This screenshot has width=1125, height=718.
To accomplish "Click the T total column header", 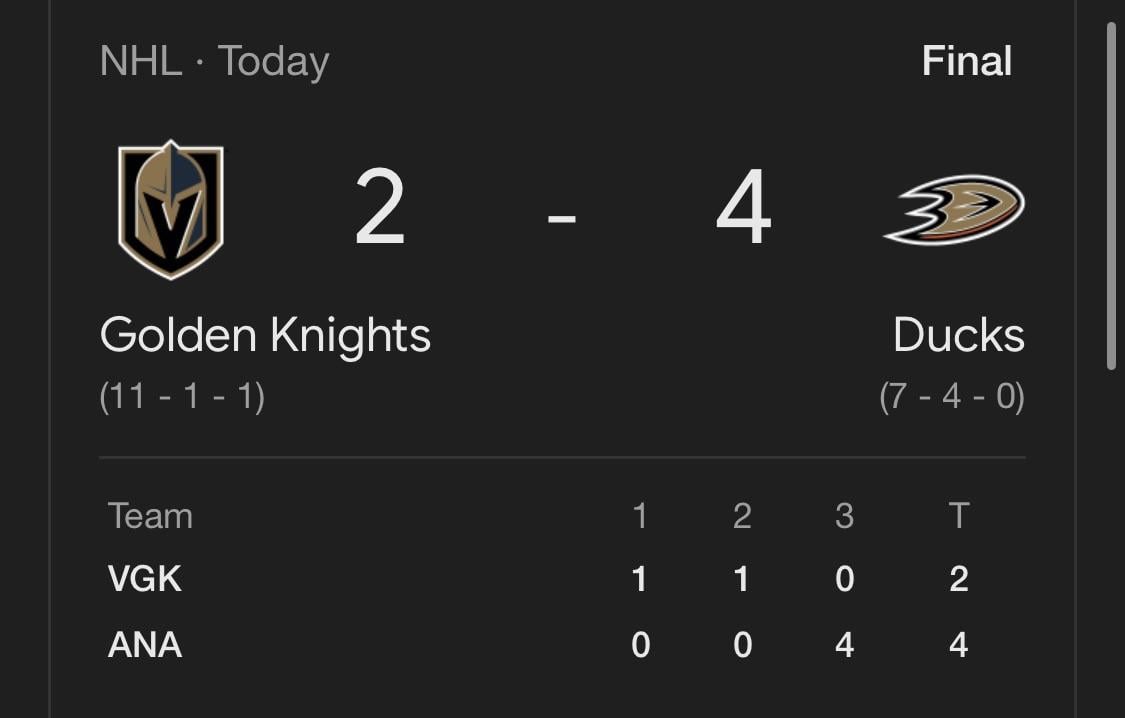I will [x=958, y=516].
